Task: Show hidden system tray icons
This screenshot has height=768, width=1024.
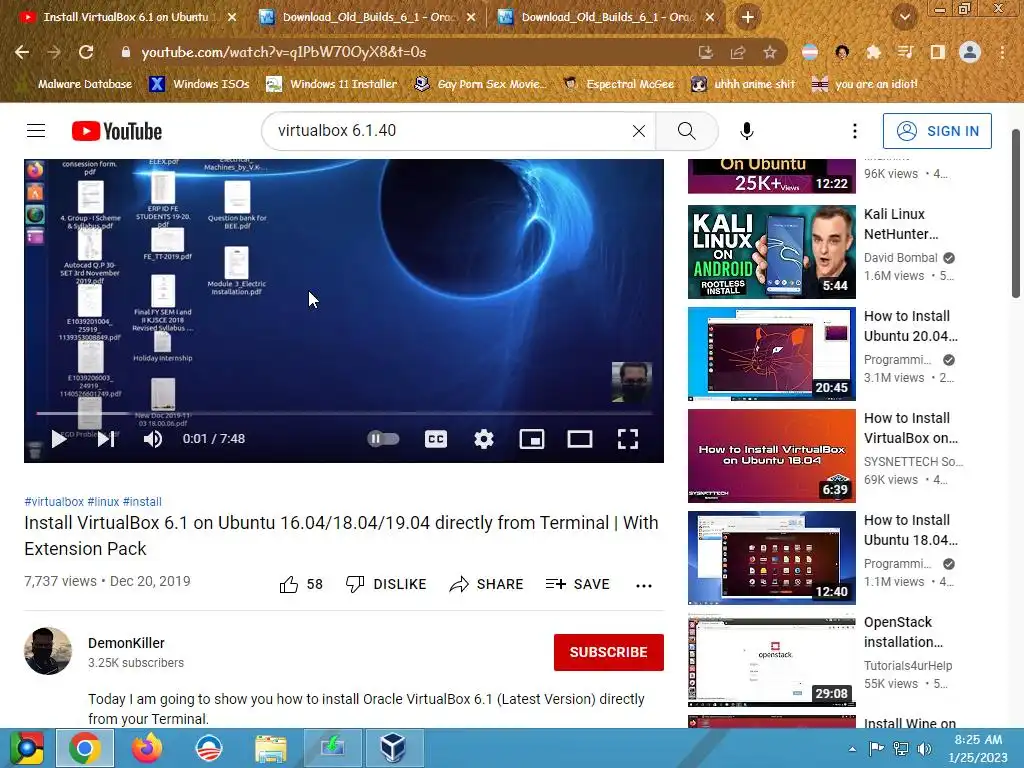Action: tap(852, 749)
